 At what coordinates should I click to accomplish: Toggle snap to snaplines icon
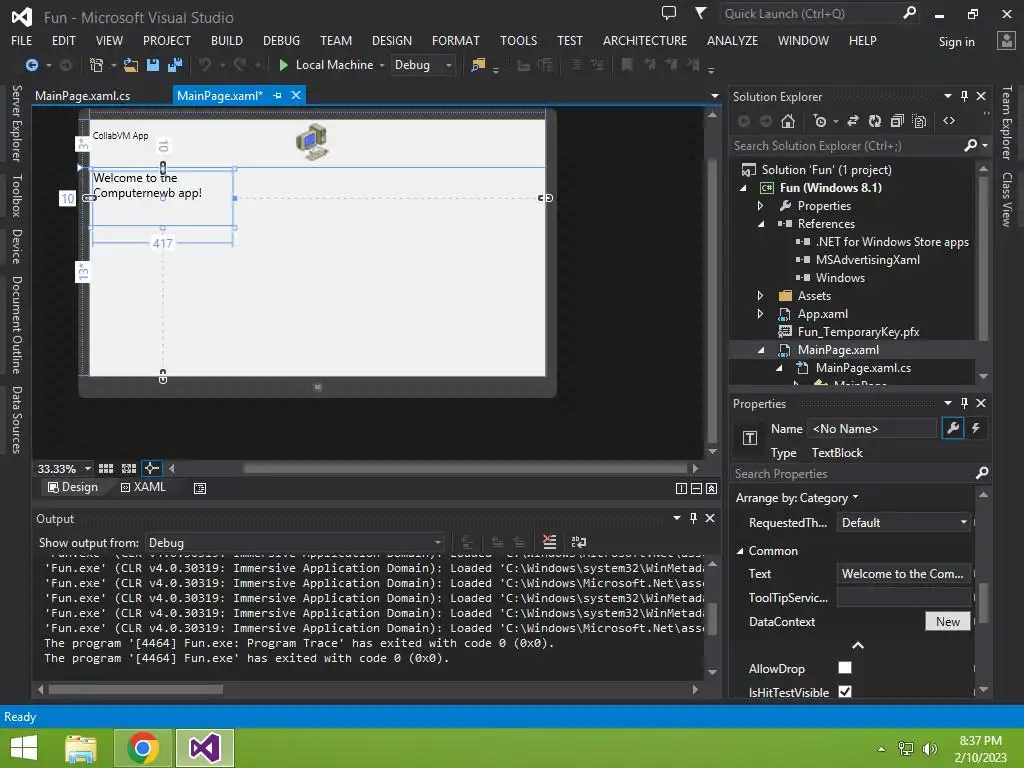pyautogui.click(x=152, y=468)
